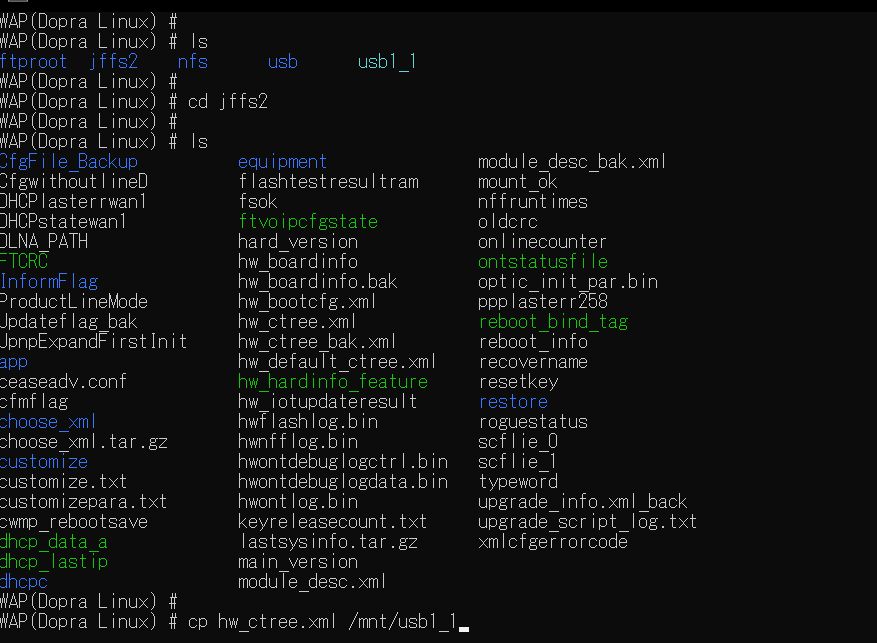877x643 pixels.
Task: Click the equipment directory in the listing
Action: [282, 161]
